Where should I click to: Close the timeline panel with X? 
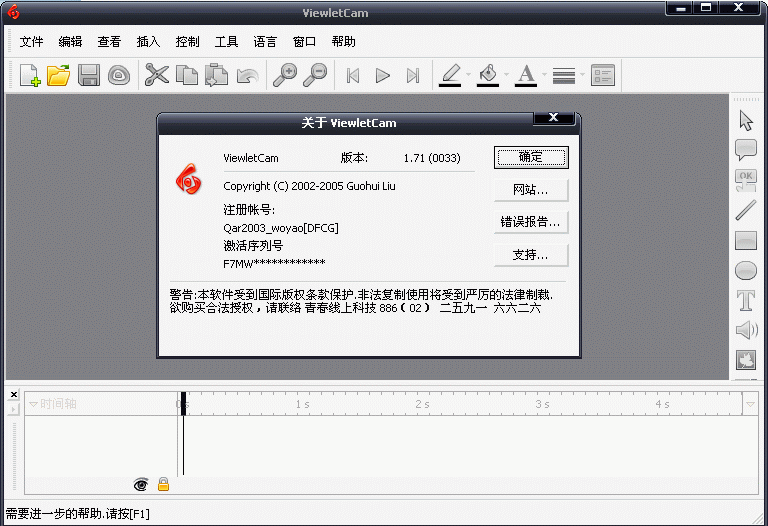coord(14,394)
